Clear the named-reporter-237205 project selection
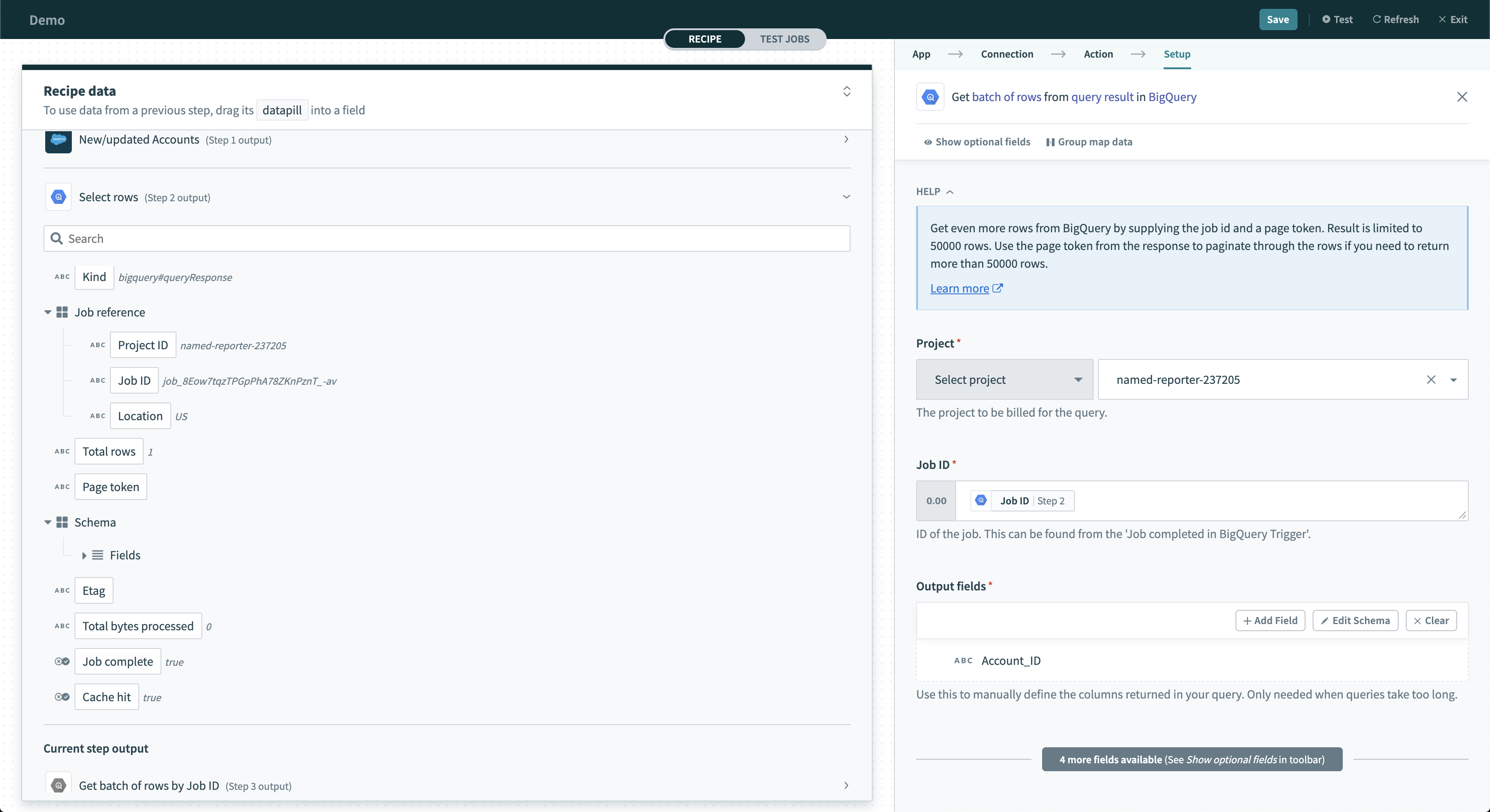 click(x=1432, y=379)
